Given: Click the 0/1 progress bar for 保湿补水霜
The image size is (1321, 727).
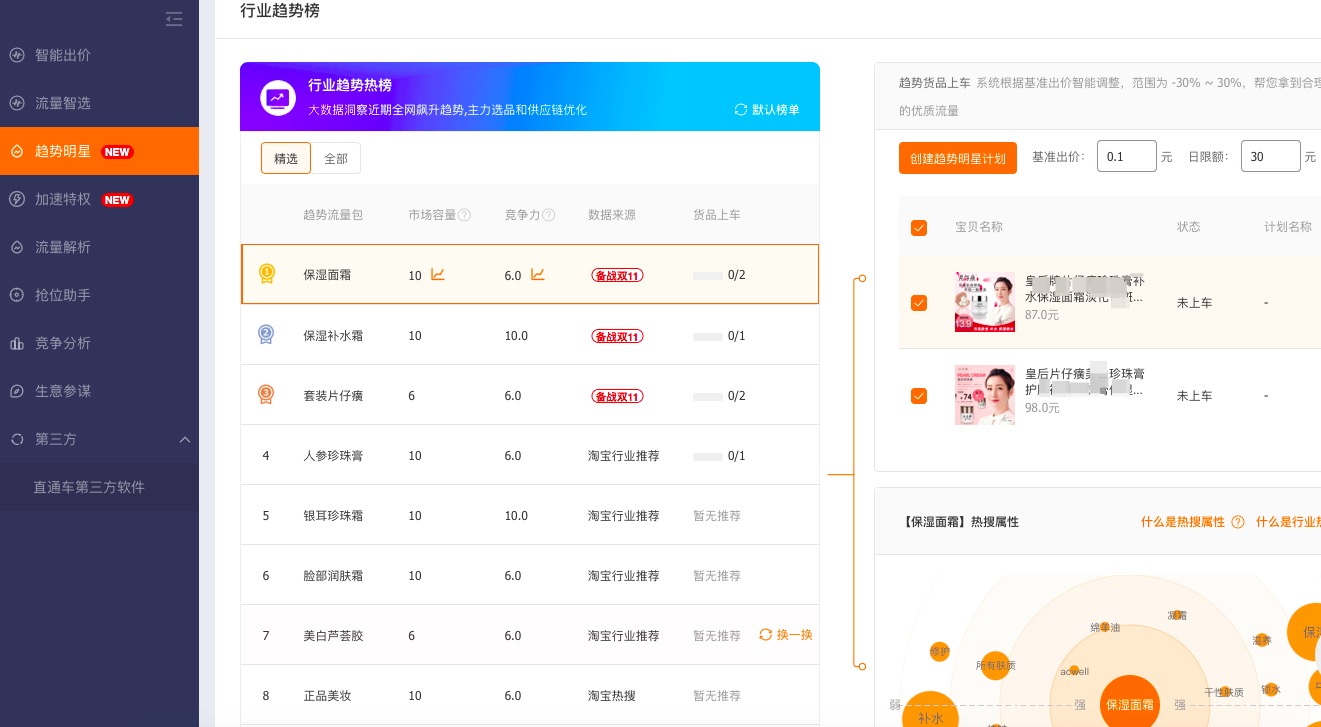Looking at the screenshot, I should tap(708, 336).
